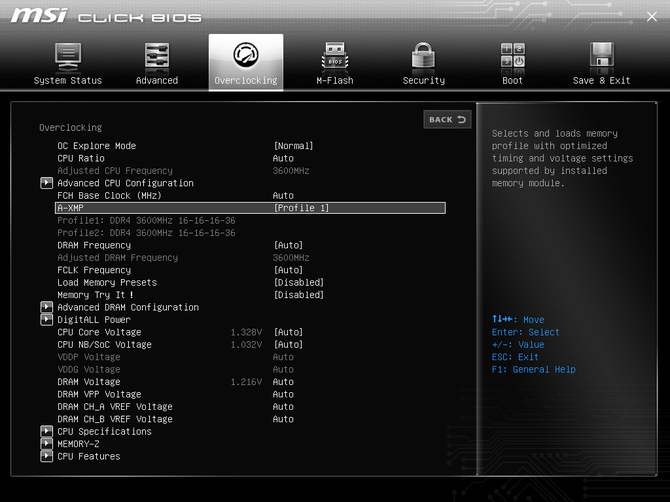This screenshot has height=502, width=670.
Task: Select the OC Explore Mode row label
Action: [97, 146]
